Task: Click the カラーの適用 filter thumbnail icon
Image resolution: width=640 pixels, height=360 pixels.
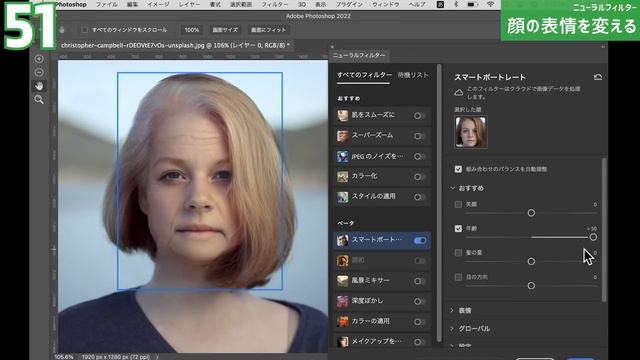Action: [342, 322]
